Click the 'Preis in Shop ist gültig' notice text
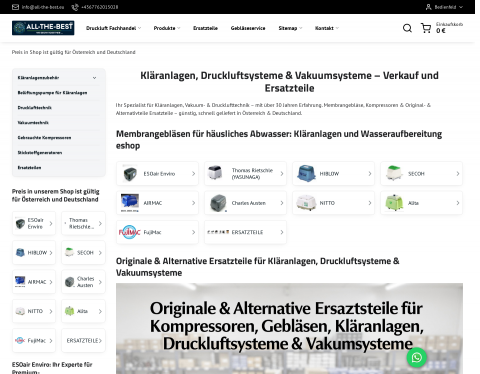 [x=74, y=52]
